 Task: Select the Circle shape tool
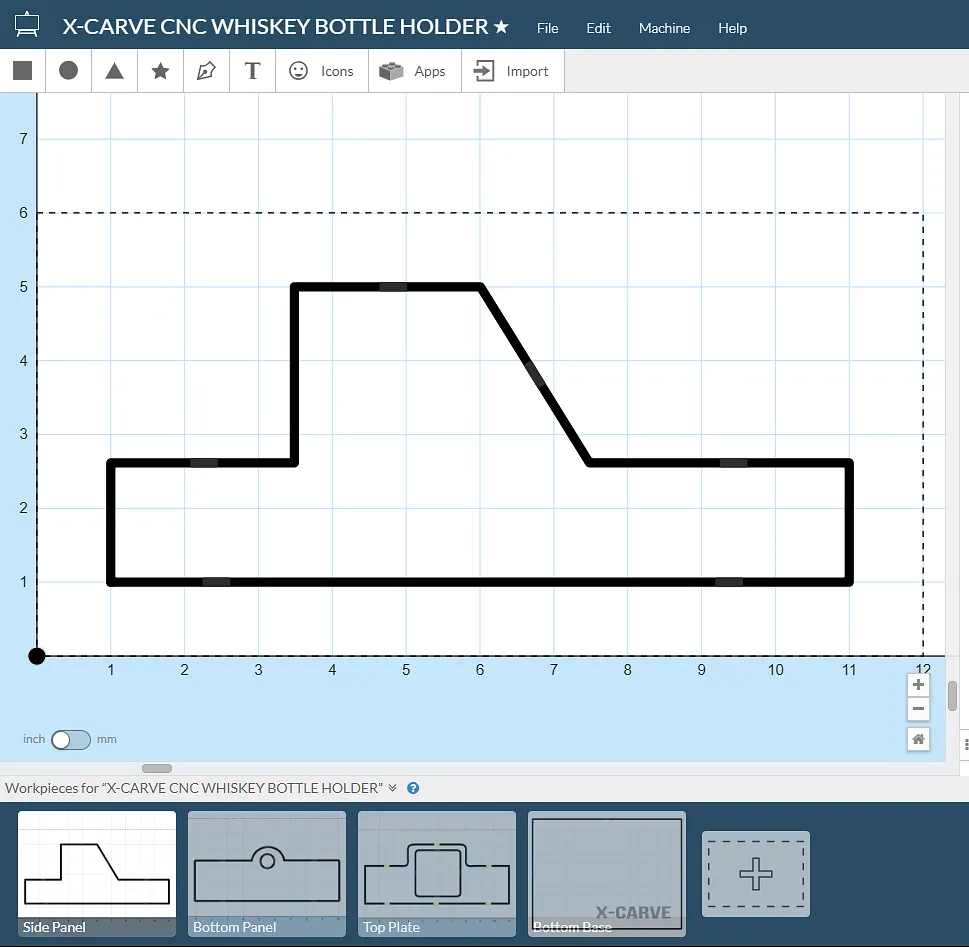pyautogui.click(x=68, y=71)
